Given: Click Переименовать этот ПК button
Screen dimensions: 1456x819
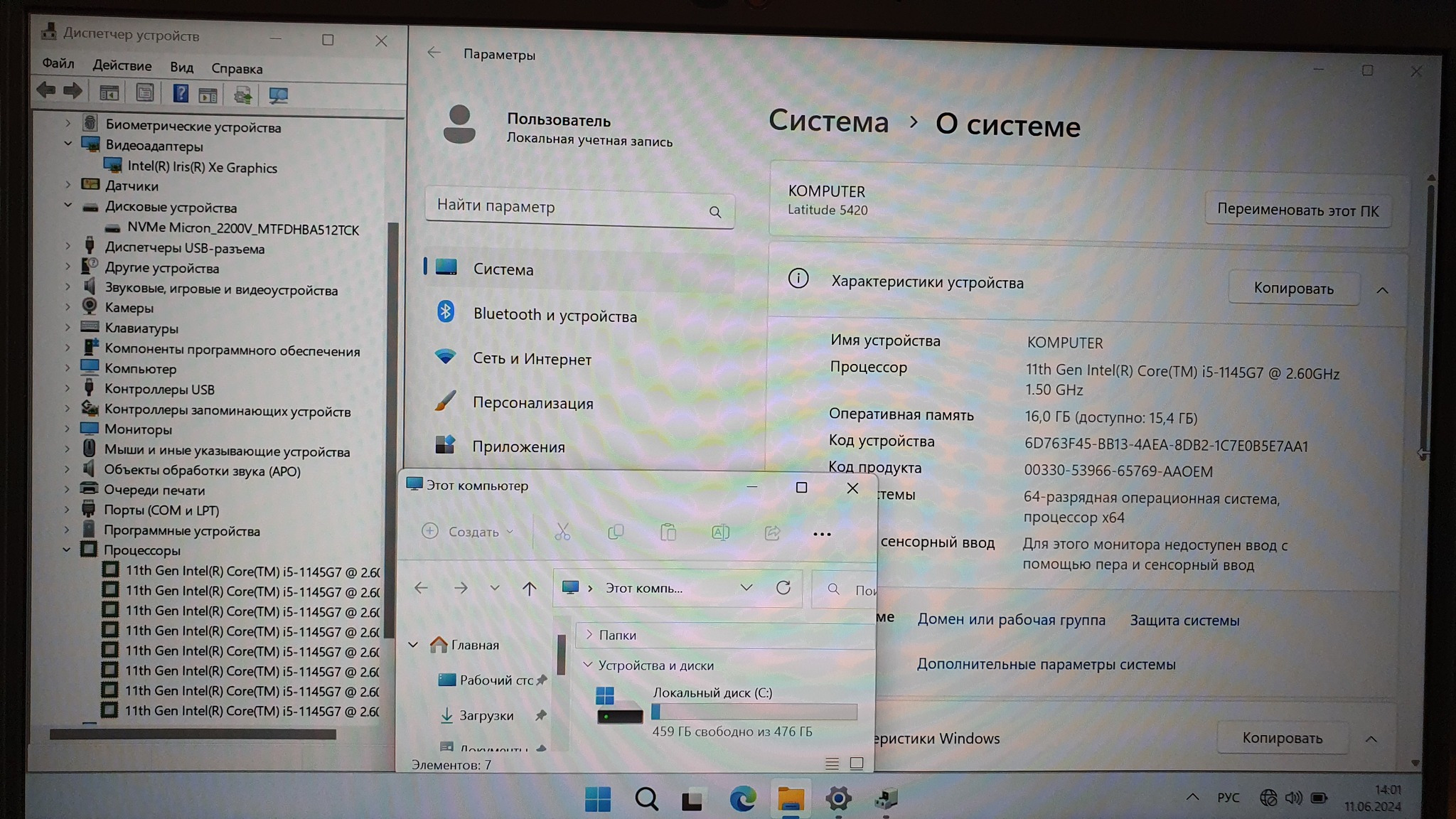Looking at the screenshot, I should pos(1297,210).
